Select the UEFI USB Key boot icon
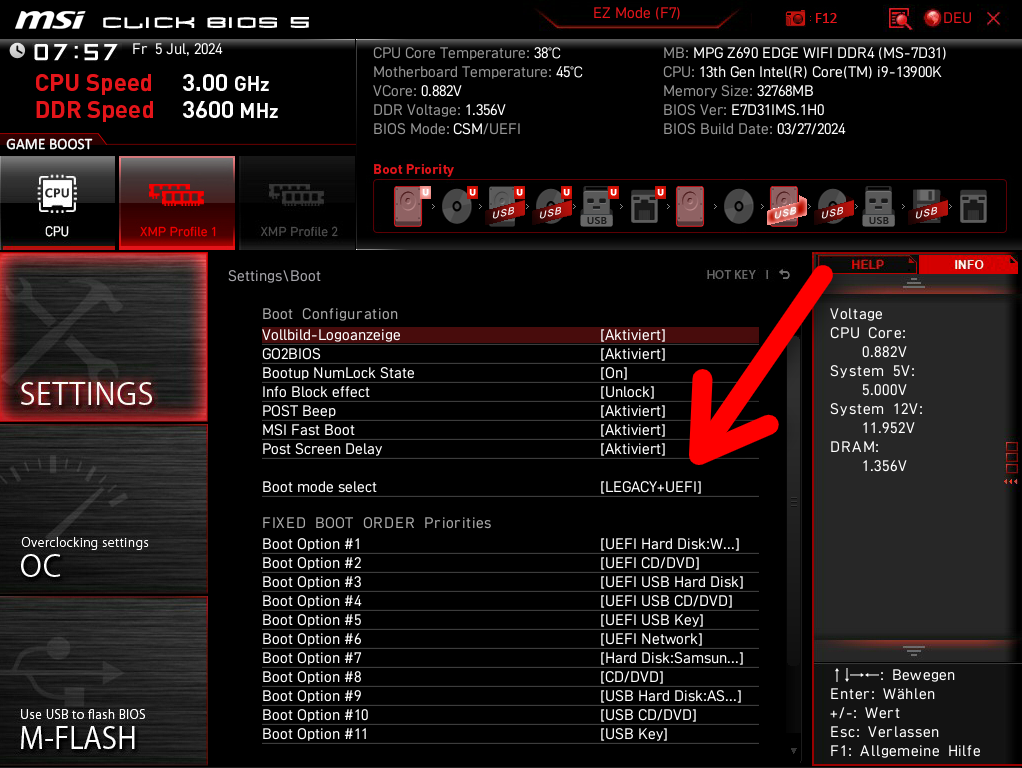The height and width of the screenshot is (768, 1022). pos(598,207)
